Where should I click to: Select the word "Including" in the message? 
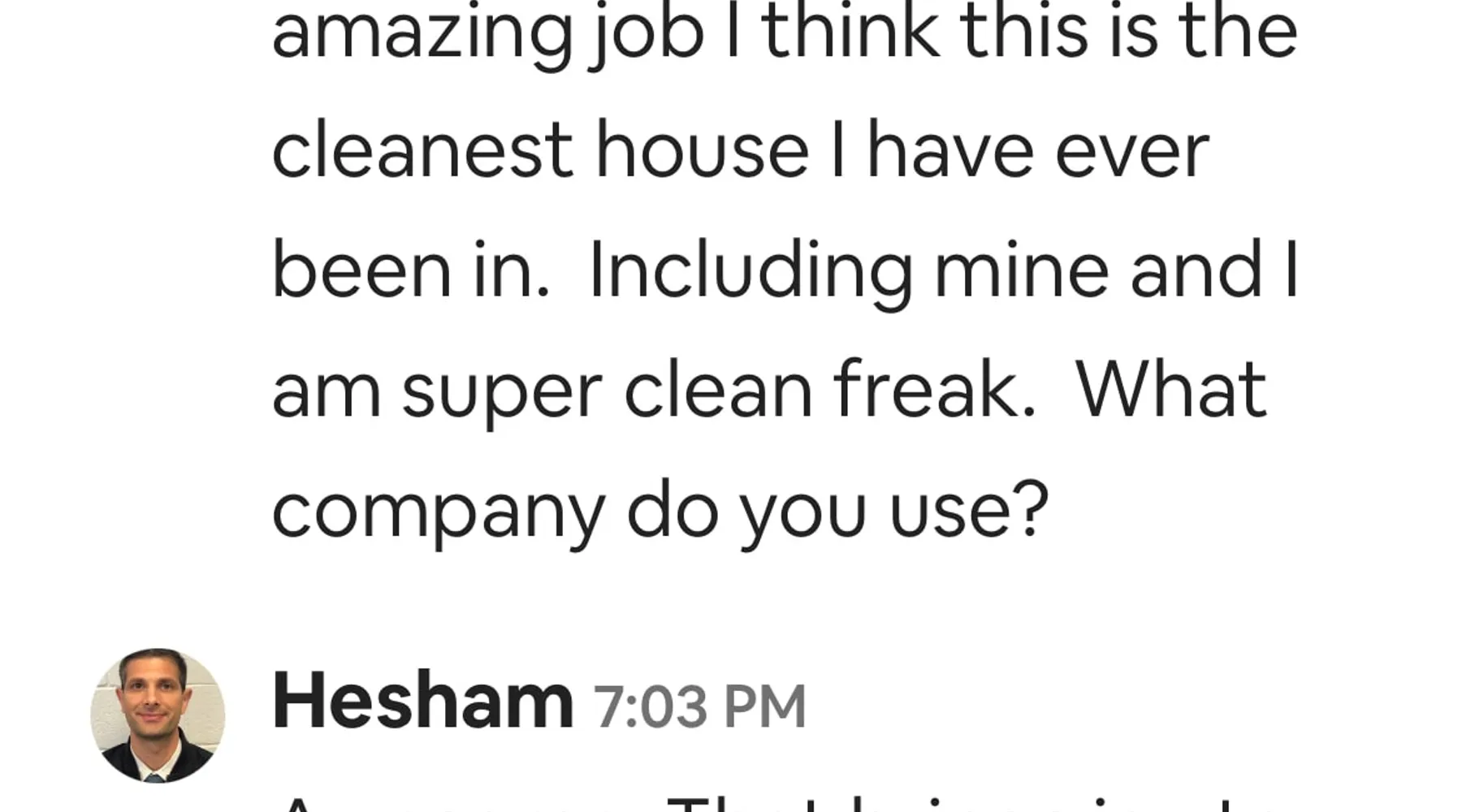(x=750, y=272)
